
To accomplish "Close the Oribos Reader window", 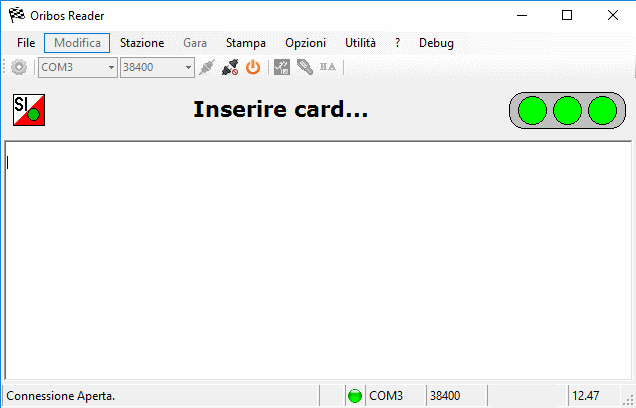I will (613, 15).
